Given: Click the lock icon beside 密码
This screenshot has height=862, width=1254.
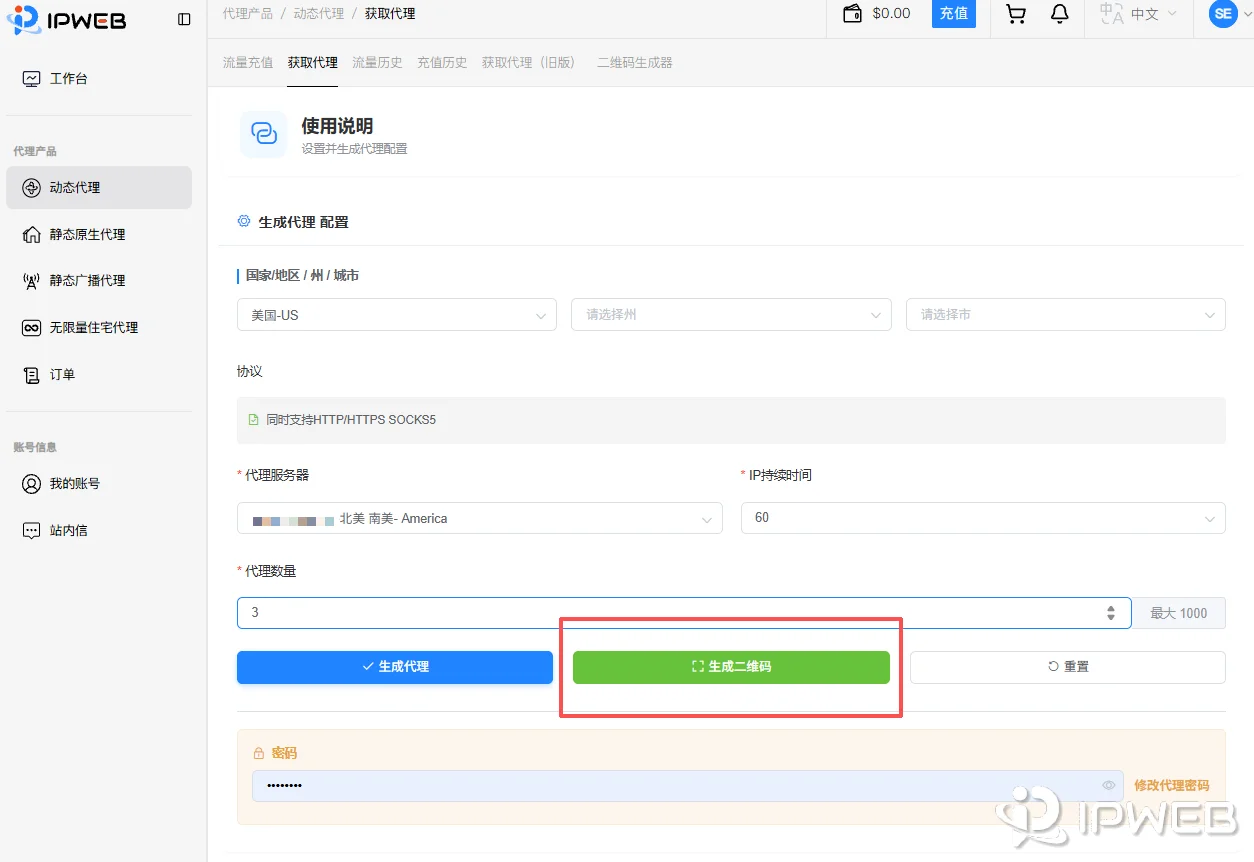Looking at the screenshot, I should [259, 754].
